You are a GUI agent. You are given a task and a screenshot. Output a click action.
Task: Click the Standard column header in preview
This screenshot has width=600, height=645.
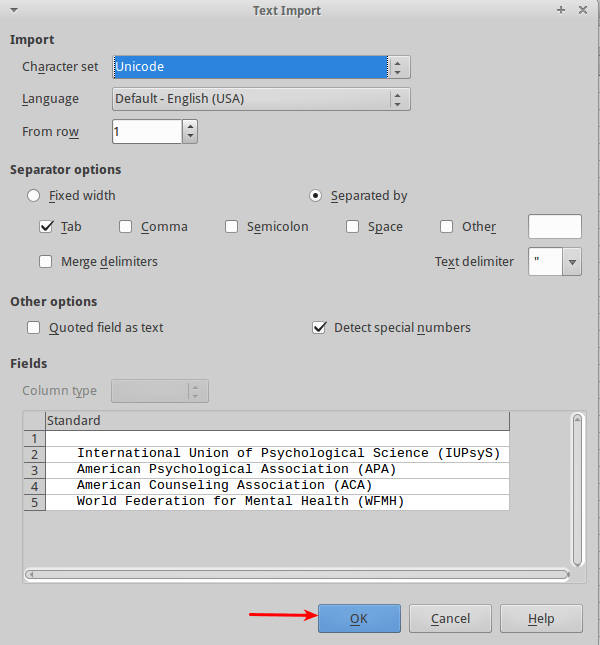click(x=277, y=421)
